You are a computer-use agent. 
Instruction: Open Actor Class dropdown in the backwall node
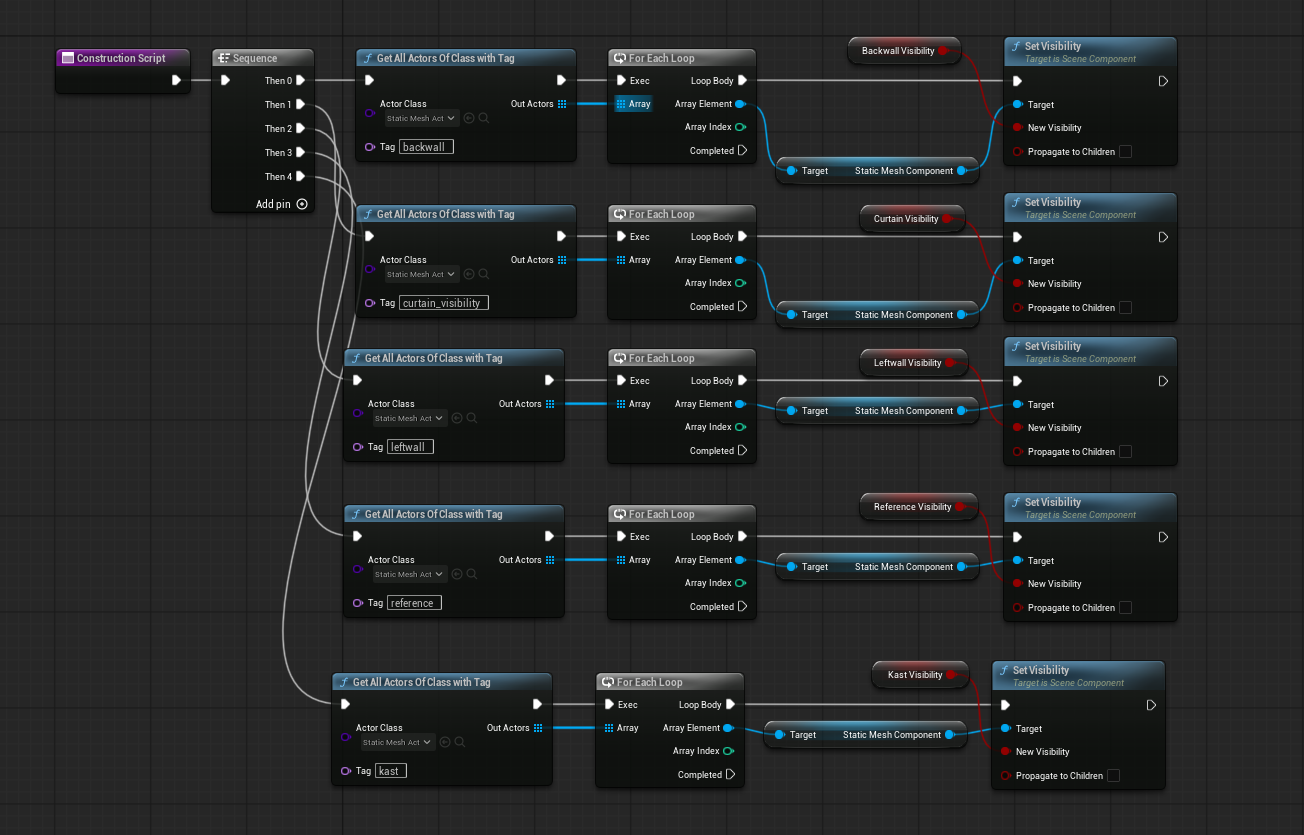pyautogui.click(x=422, y=118)
